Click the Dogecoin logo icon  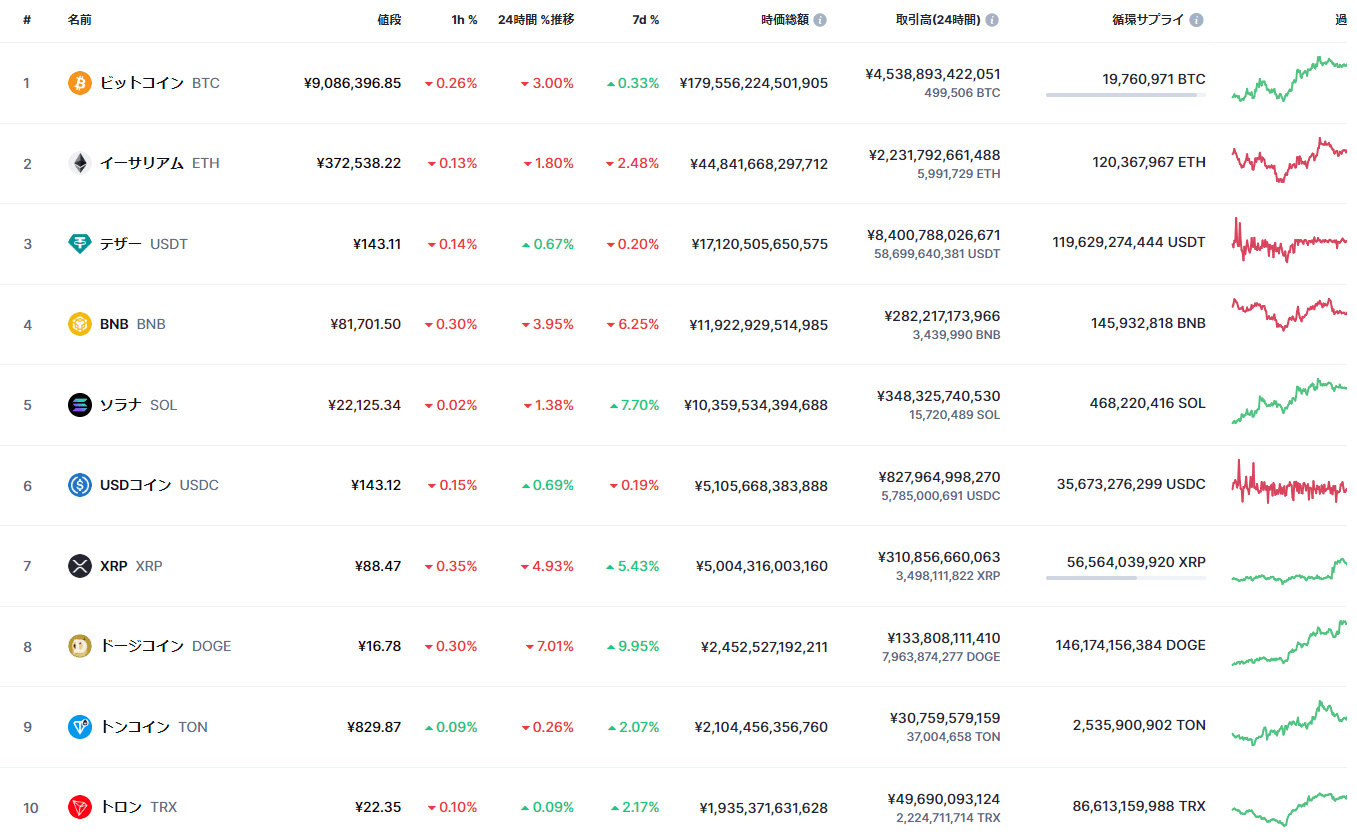pos(80,646)
